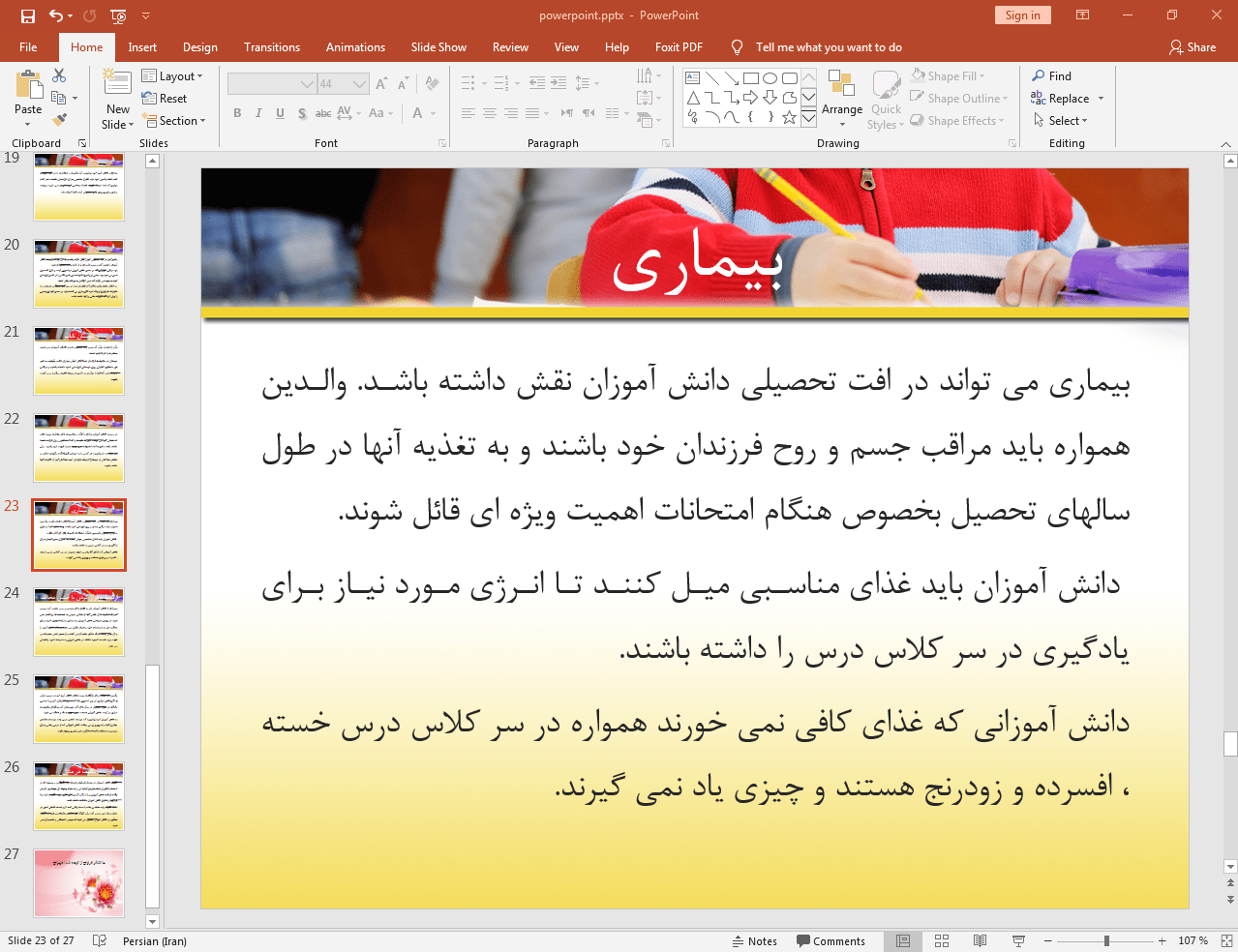Viewport: 1238px width, 952px height.
Task: Select the Freeform Scribble shape
Action: coord(693,117)
